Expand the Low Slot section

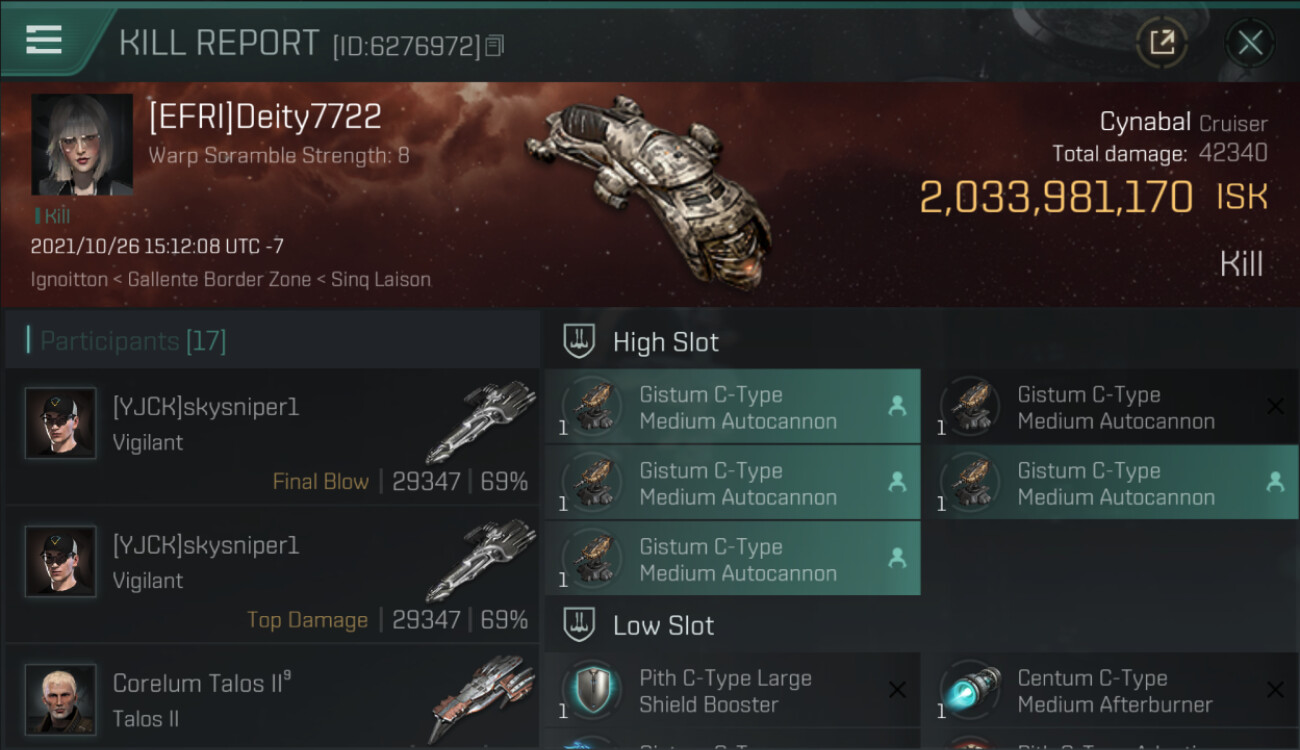tap(663, 626)
